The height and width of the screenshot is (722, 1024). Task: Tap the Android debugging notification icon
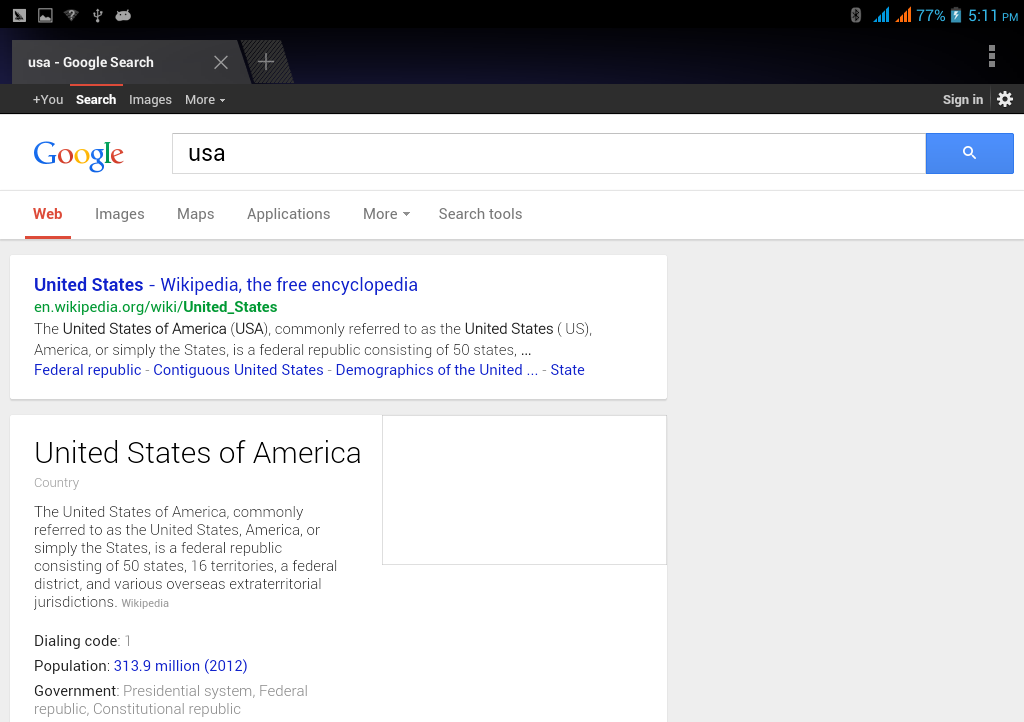[123, 15]
